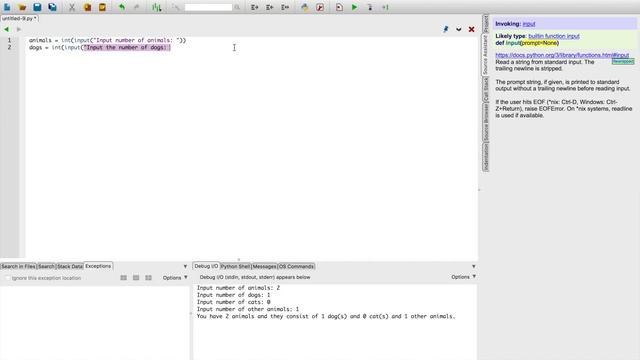
Task: Start debugging with the green play button
Action: pyautogui.click(x=354, y=7)
